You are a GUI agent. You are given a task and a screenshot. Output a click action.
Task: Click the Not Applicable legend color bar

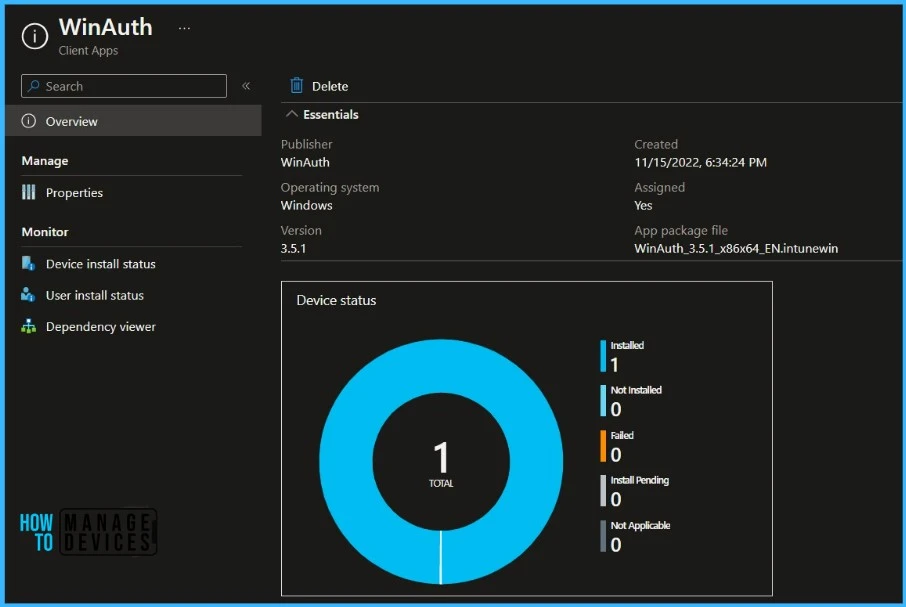coord(603,536)
